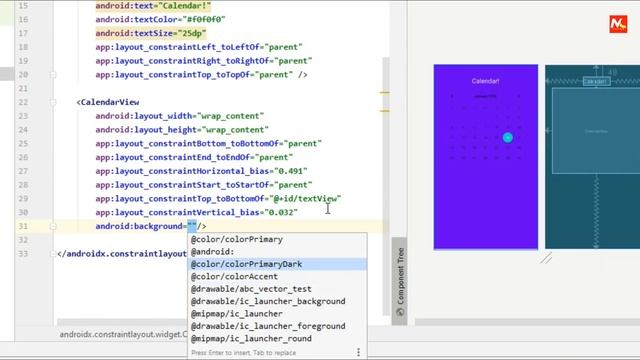
Task: Toggle fold marker at closing constraintlayout tag
Action: pos(53,254)
